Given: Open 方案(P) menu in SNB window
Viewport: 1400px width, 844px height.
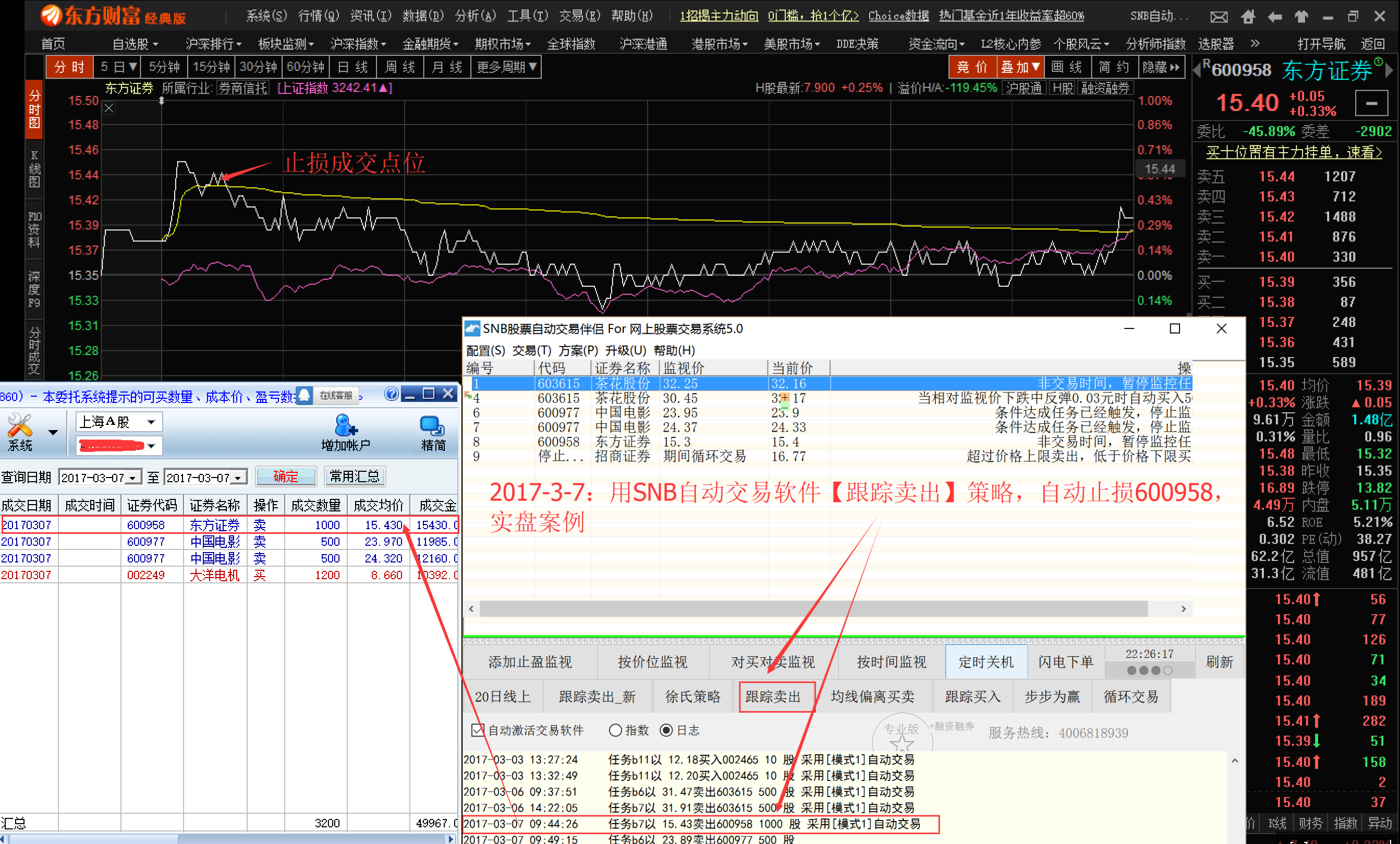Looking at the screenshot, I should tap(578, 350).
